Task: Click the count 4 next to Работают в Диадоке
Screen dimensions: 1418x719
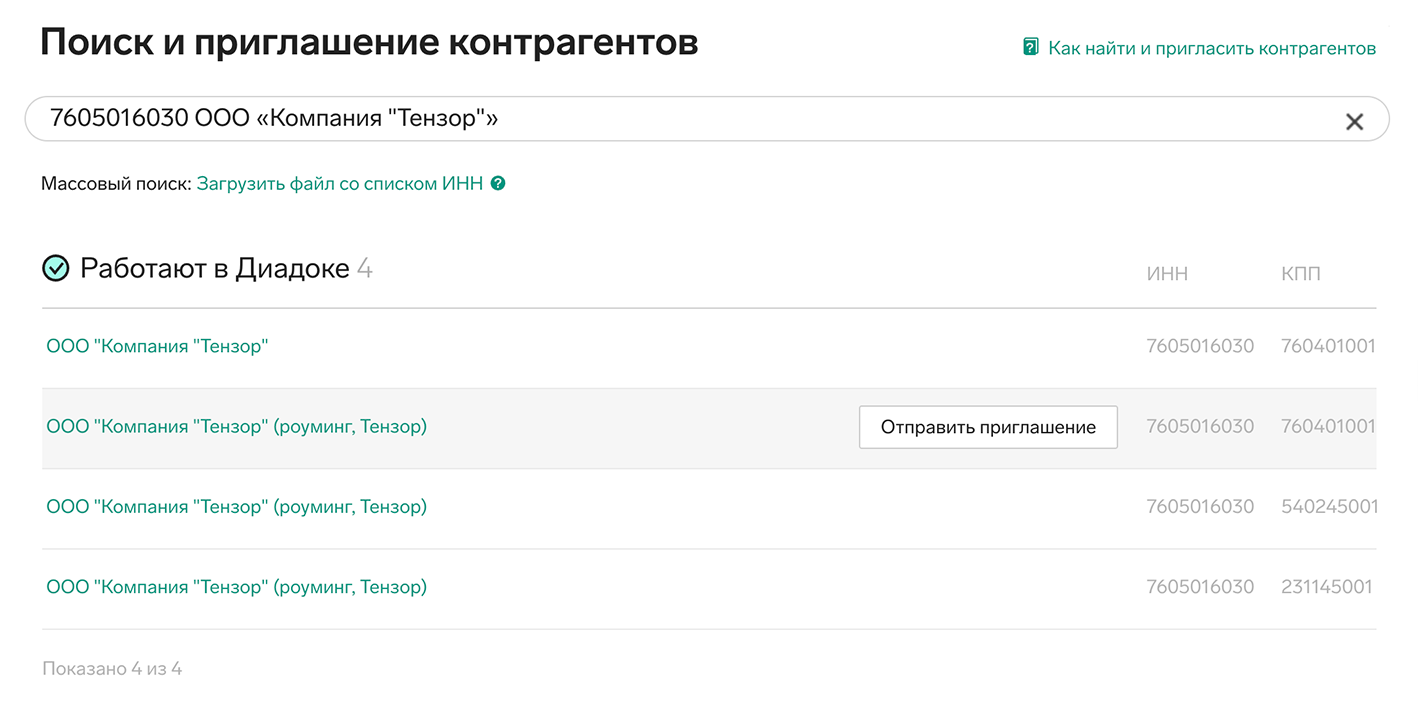Action: [365, 268]
